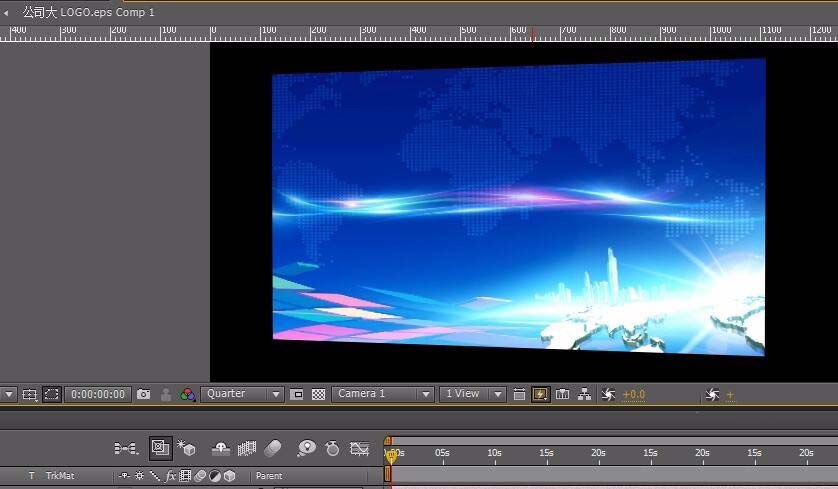Open the 1 View layout dropdown
This screenshot has width=838, height=489.
[472, 394]
